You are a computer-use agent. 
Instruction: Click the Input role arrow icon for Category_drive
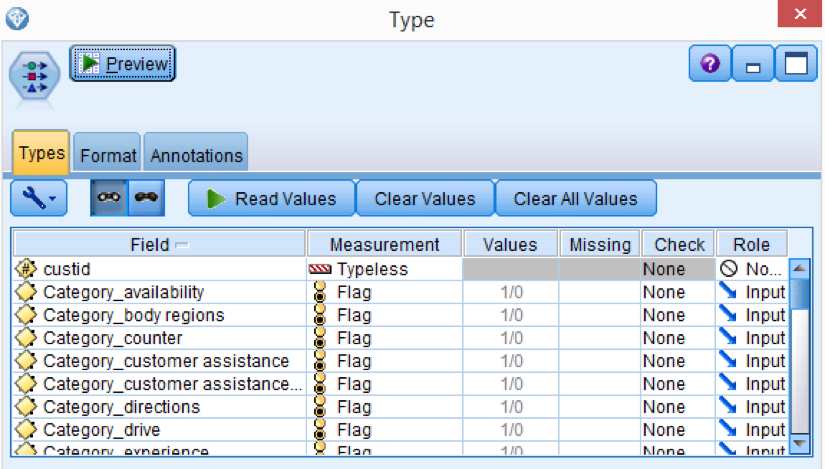(728, 428)
